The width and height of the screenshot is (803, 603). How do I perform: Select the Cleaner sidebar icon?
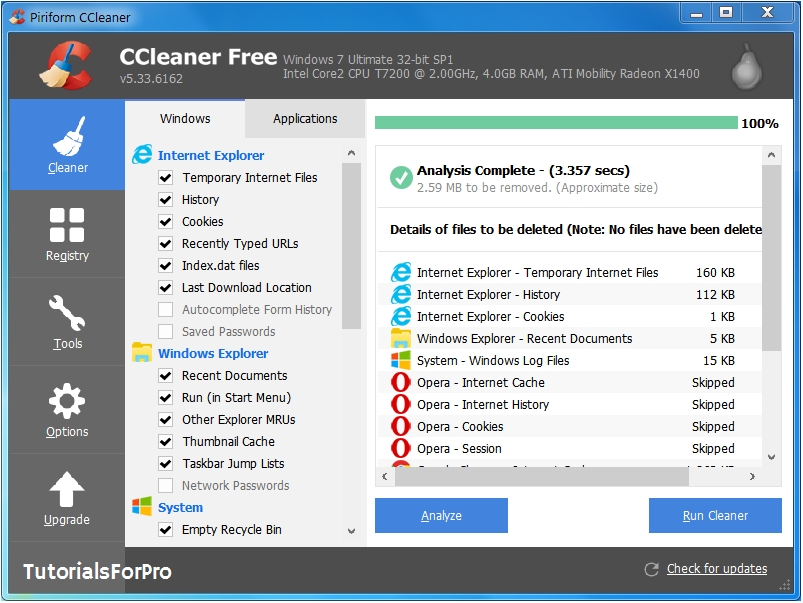(x=66, y=145)
